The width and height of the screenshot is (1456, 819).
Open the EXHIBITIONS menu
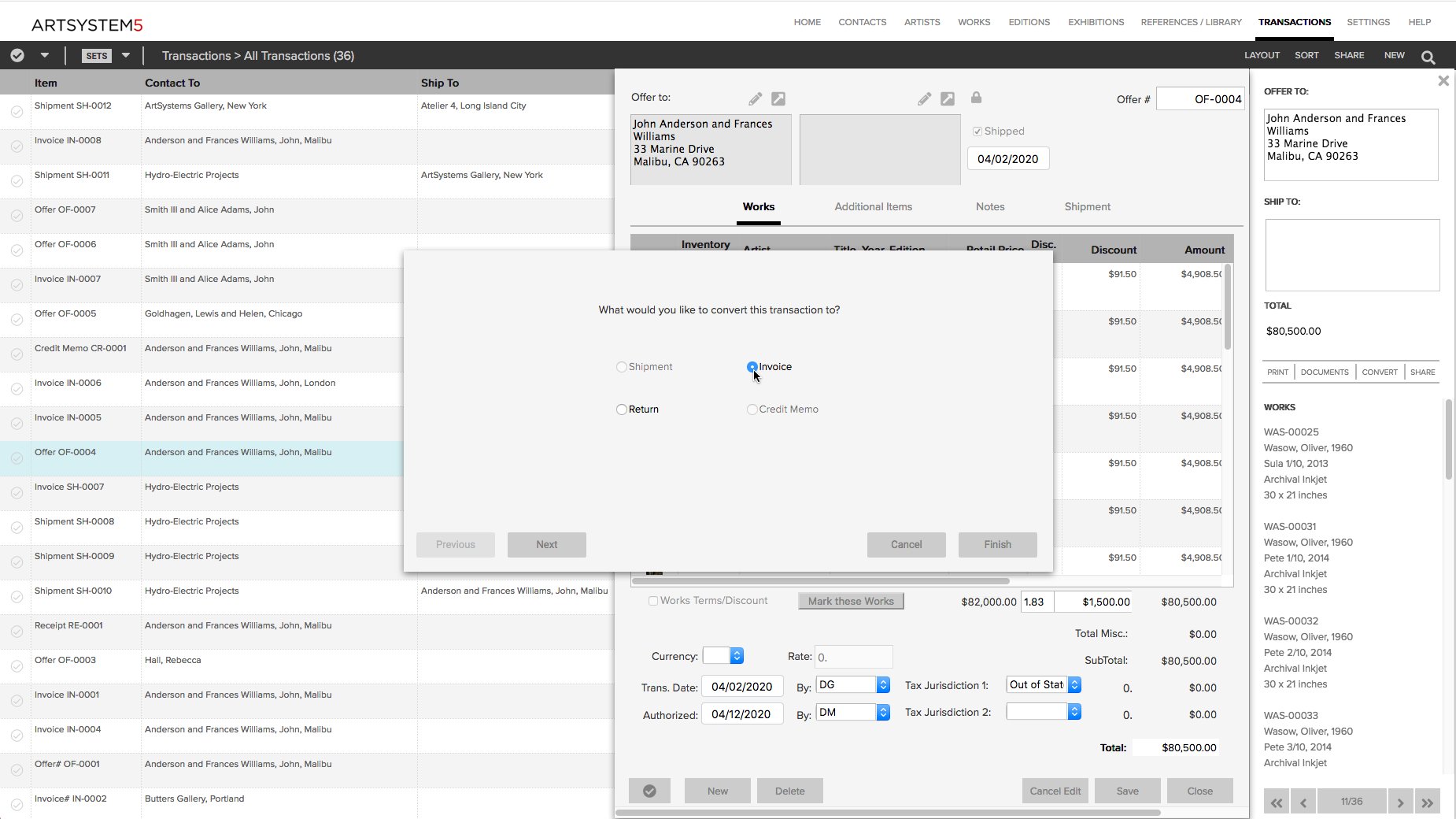(x=1096, y=22)
